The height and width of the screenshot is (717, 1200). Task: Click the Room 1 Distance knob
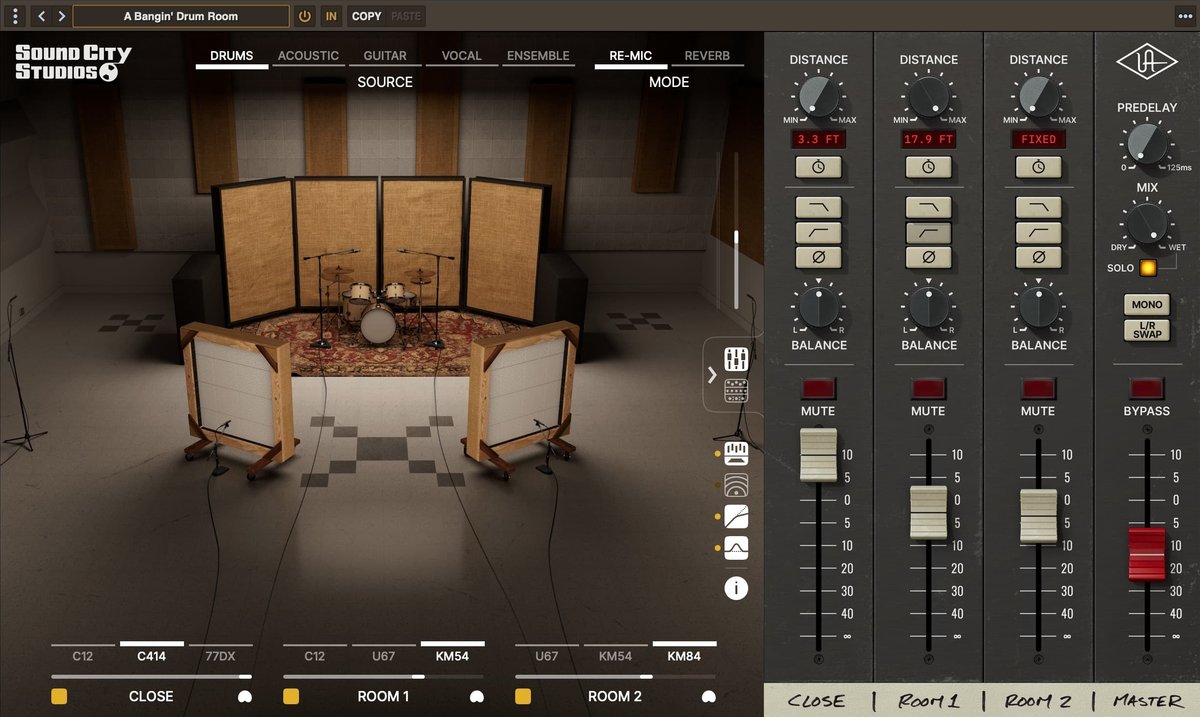[928, 97]
